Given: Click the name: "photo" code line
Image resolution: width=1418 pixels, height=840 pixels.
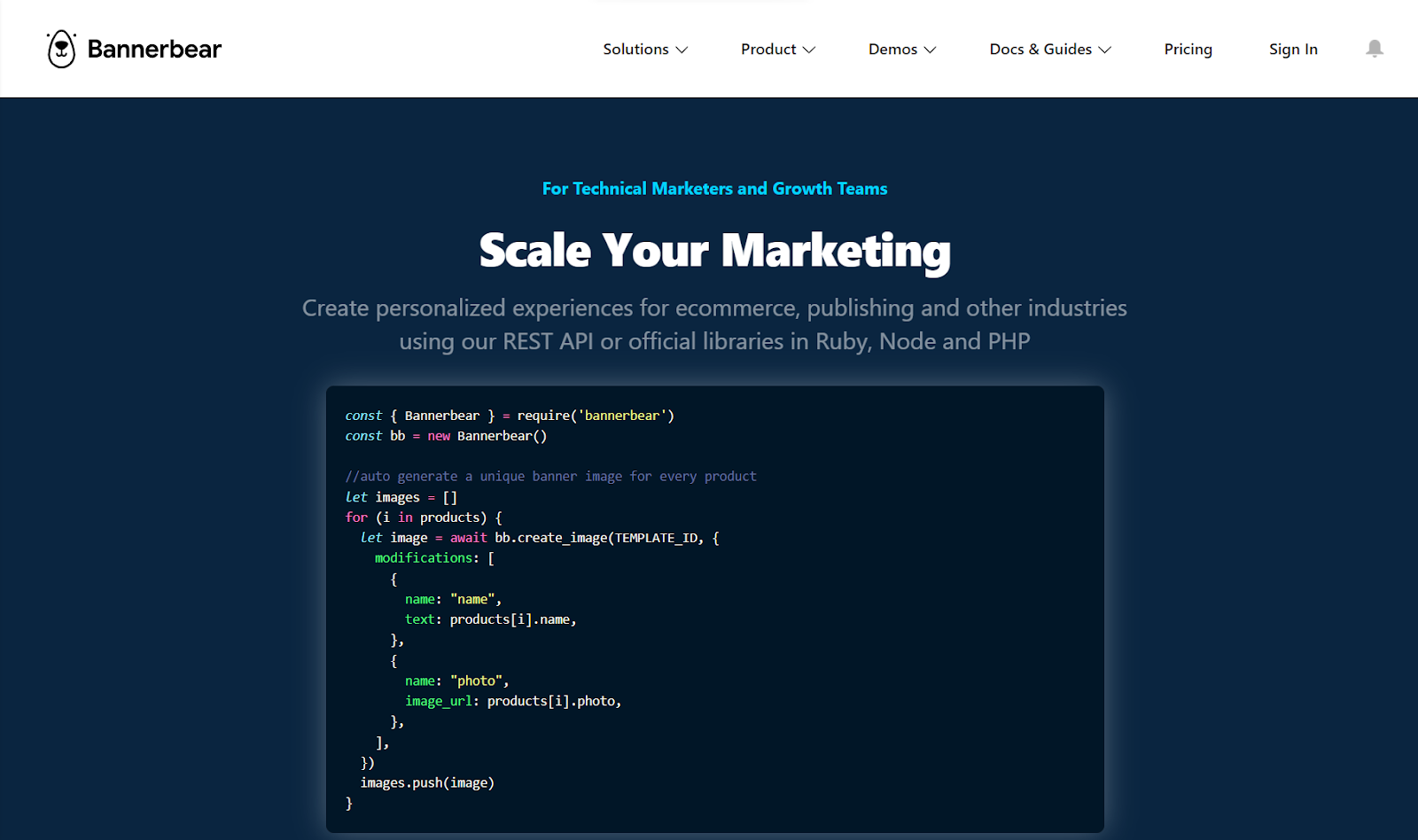Looking at the screenshot, I should 456,681.
